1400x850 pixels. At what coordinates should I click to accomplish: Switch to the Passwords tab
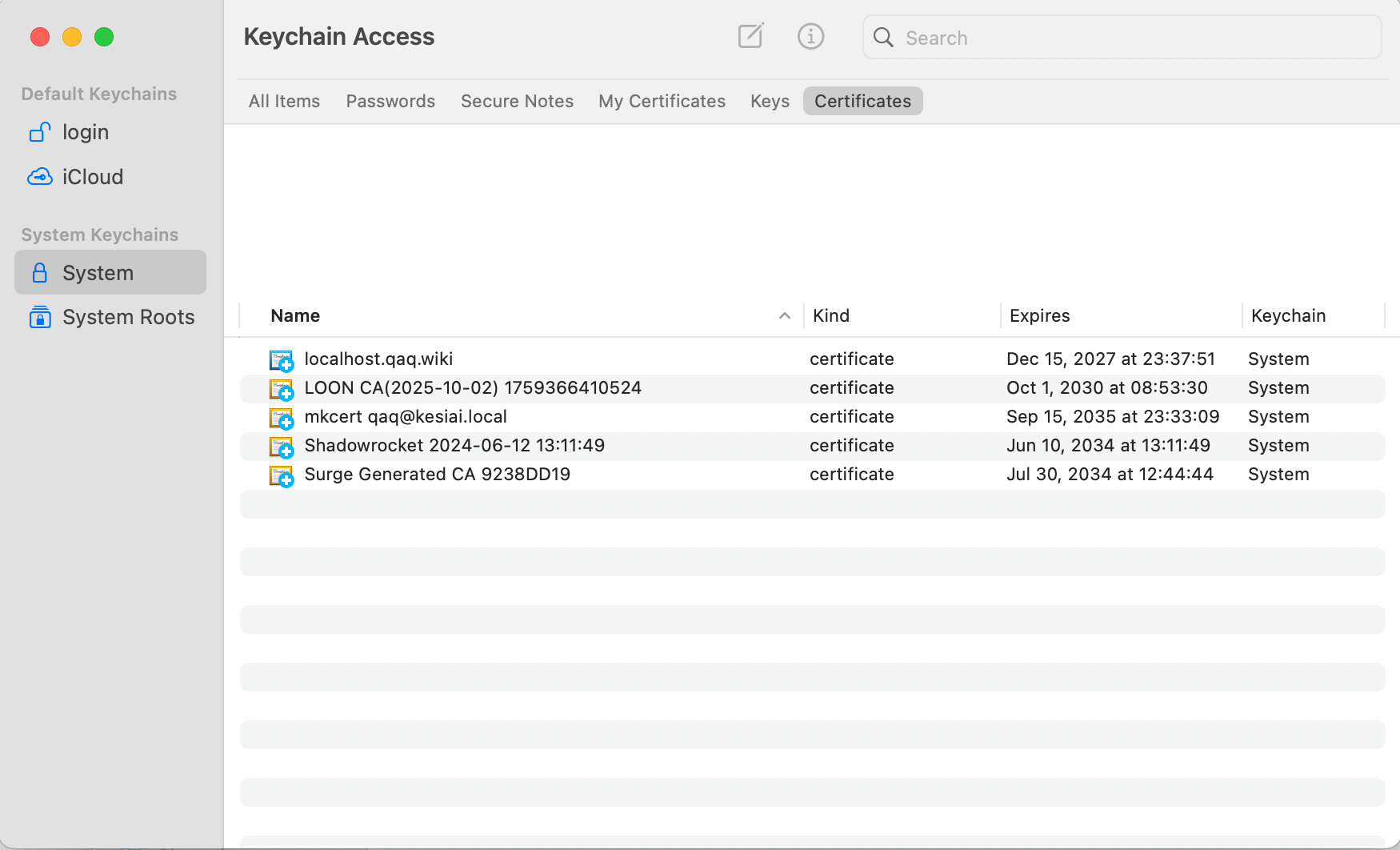390,101
